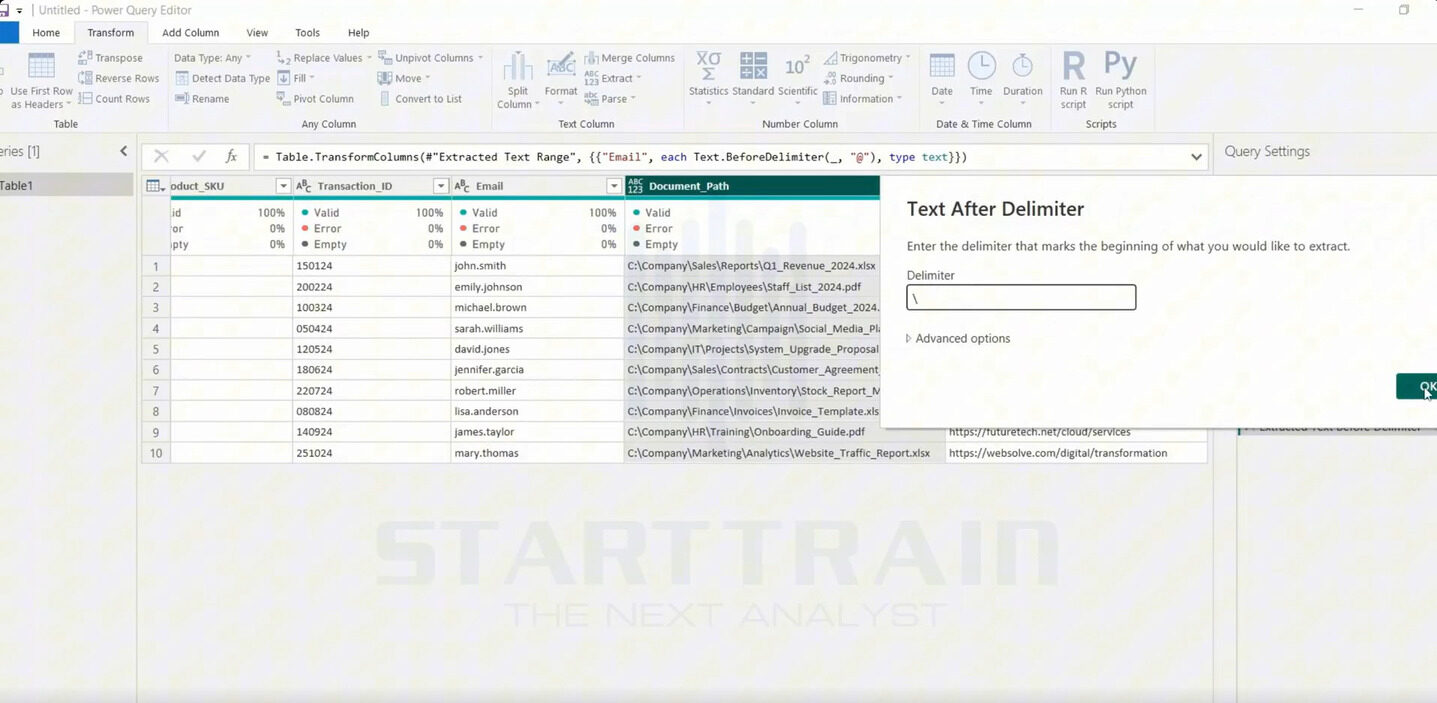Open Use First Row as Headers
This screenshot has width=1437, height=703.
[41, 81]
